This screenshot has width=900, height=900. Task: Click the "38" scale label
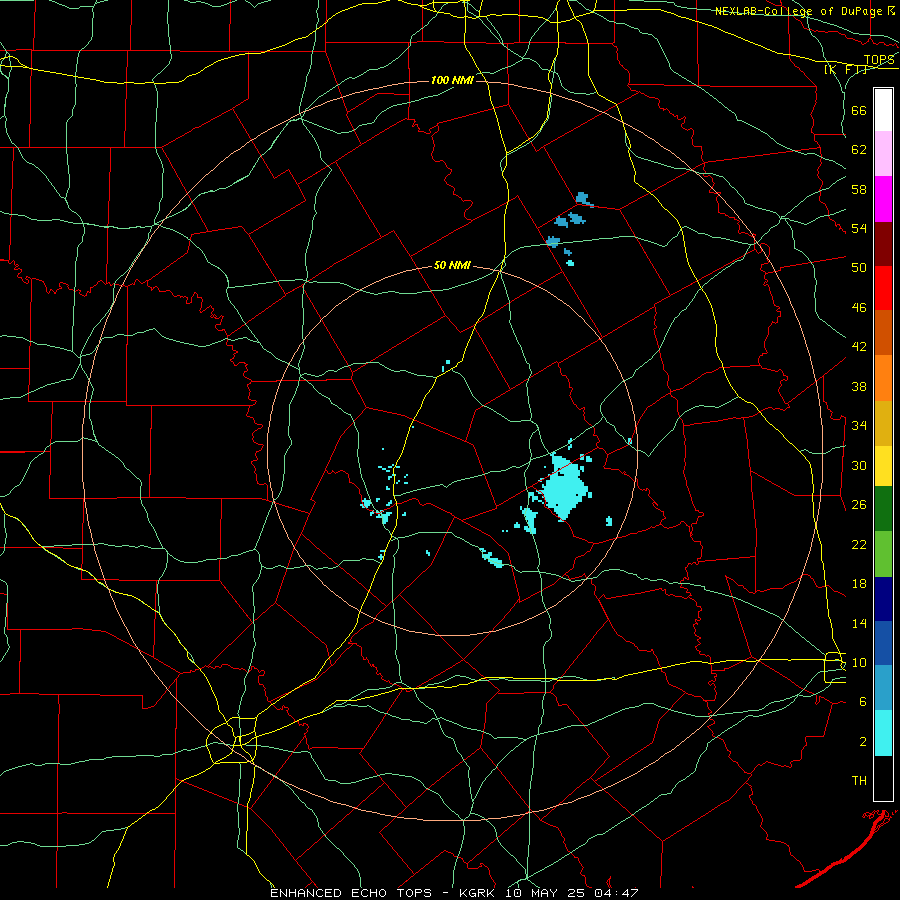tap(859, 386)
